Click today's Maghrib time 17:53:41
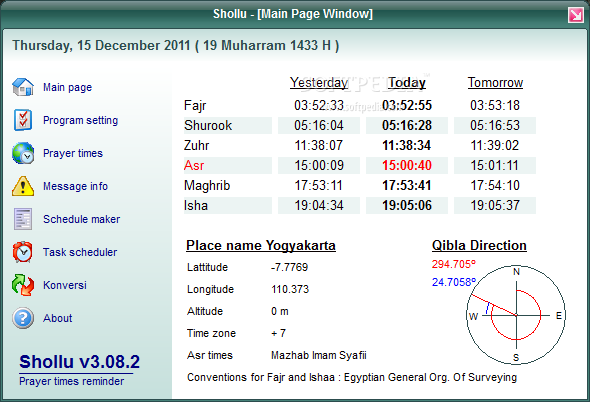 pyautogui.click(x=407, y=186)
